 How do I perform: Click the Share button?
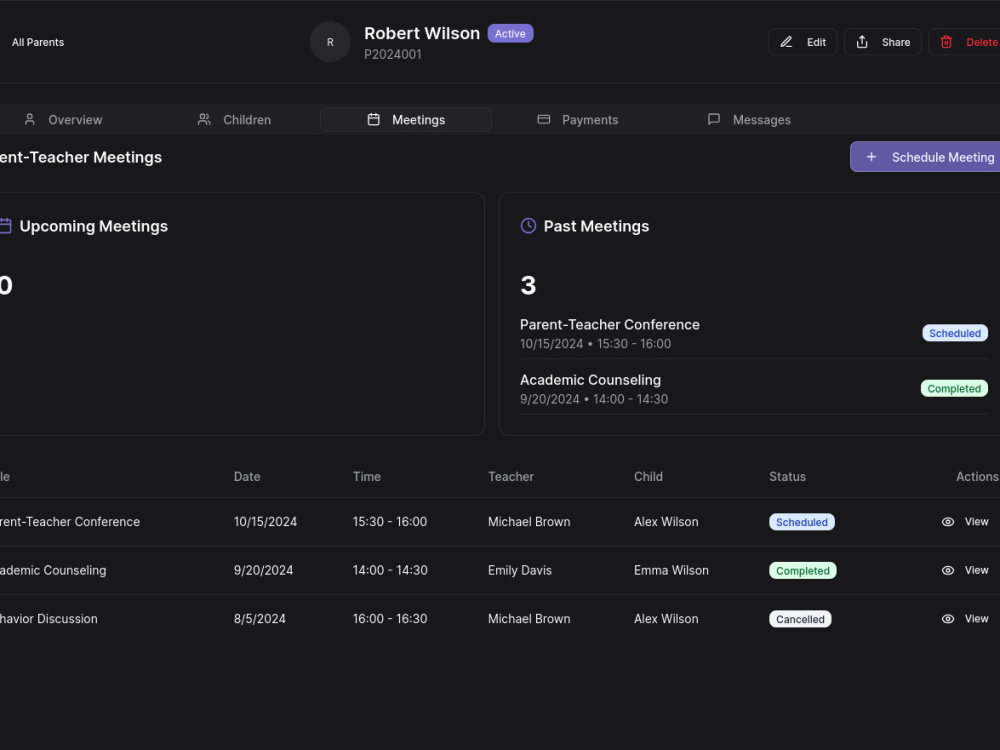883,42
